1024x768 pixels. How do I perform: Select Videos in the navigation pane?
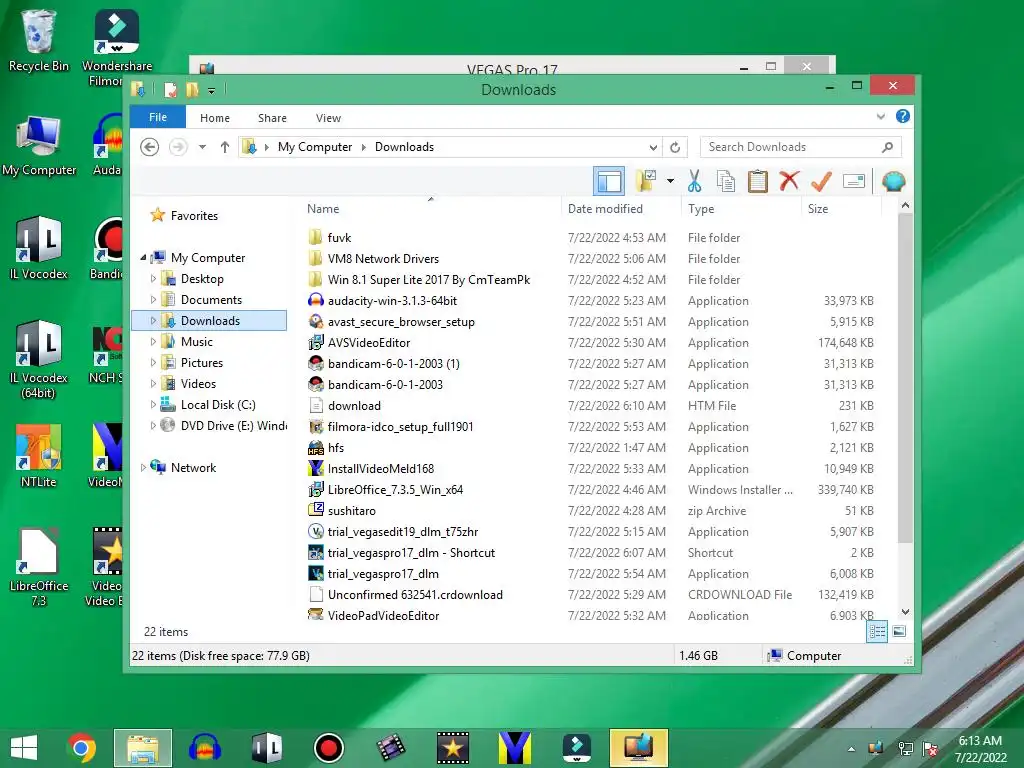coord(198,383)
